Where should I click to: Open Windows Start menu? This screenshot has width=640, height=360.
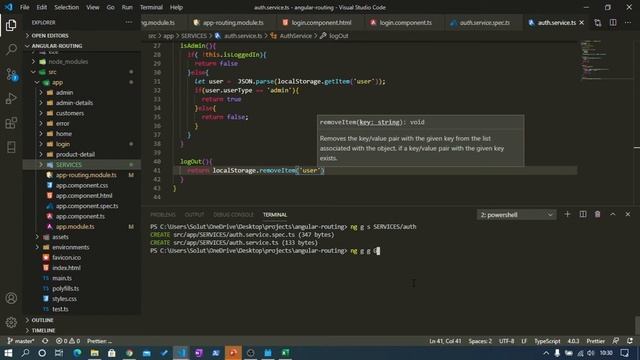[x=8, y=353]
